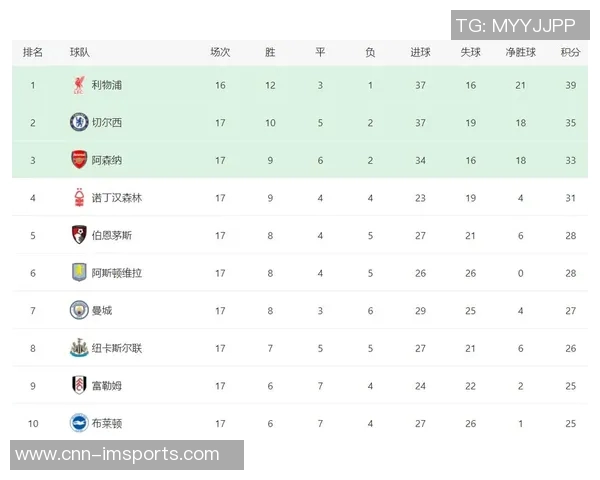The height and width of the screenshot is (480, 600).
Task: Click the 进球 column header
Action: coord(420,52)
